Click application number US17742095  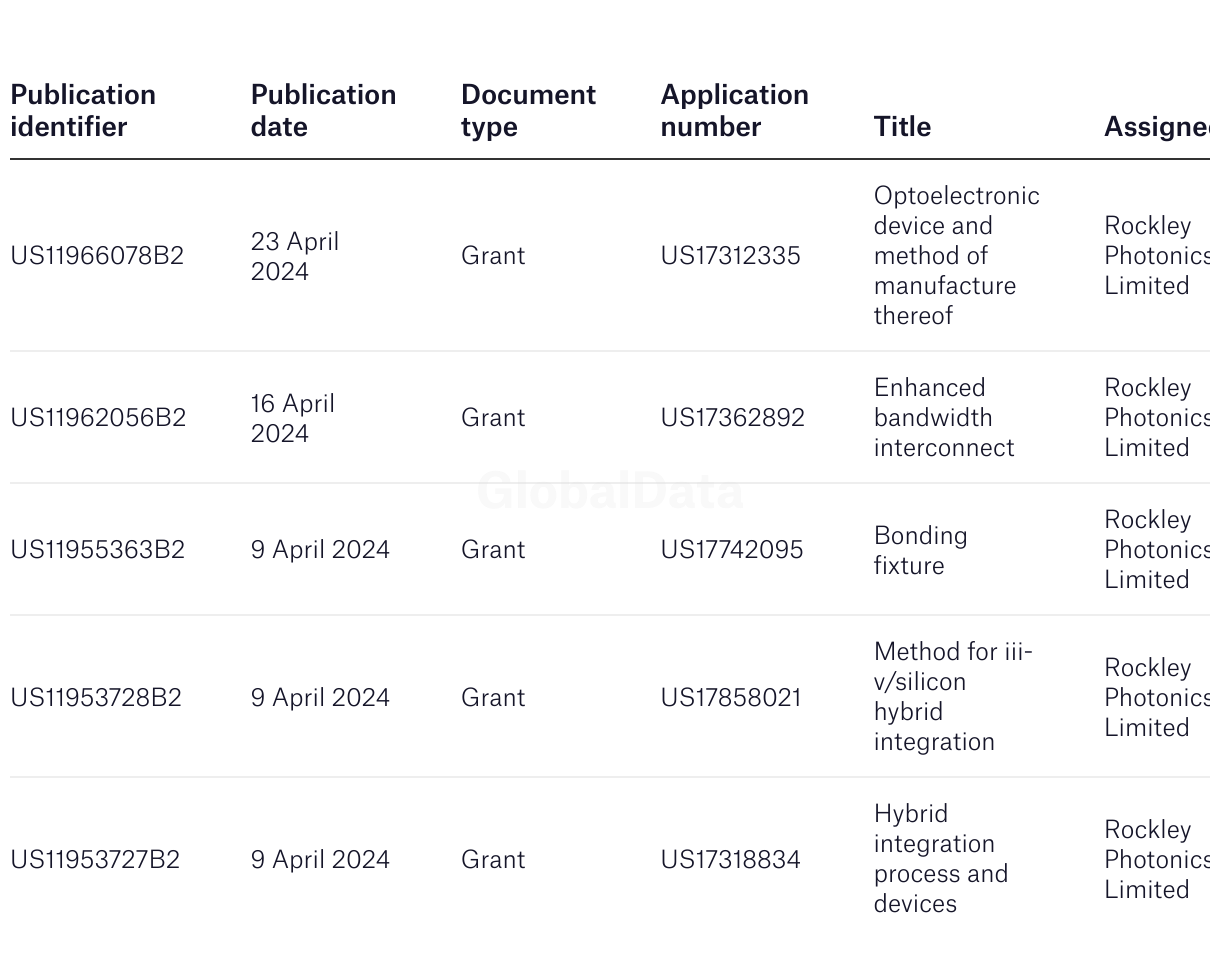coord(732,550)
